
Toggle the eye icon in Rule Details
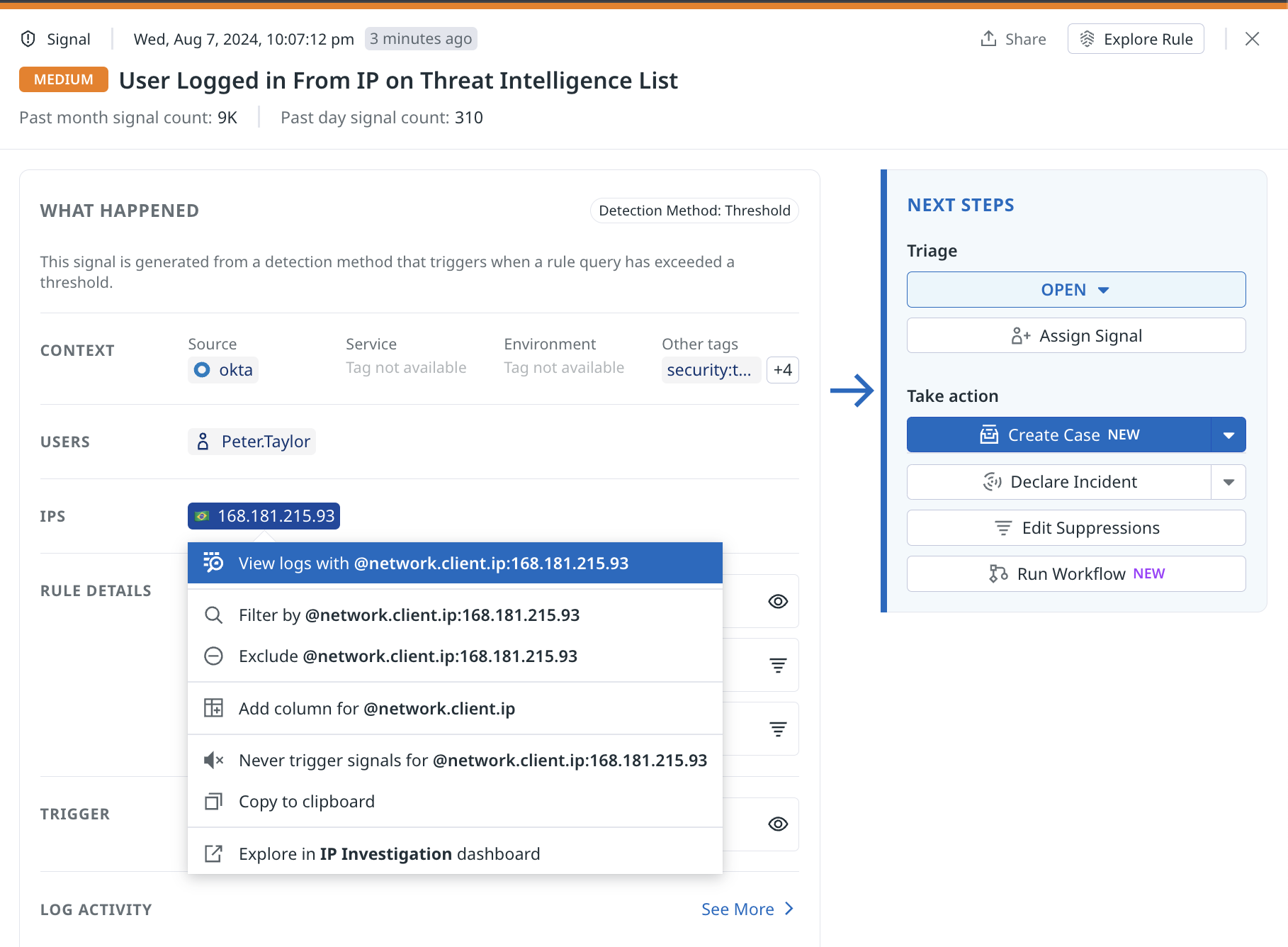tap(778, 601)
